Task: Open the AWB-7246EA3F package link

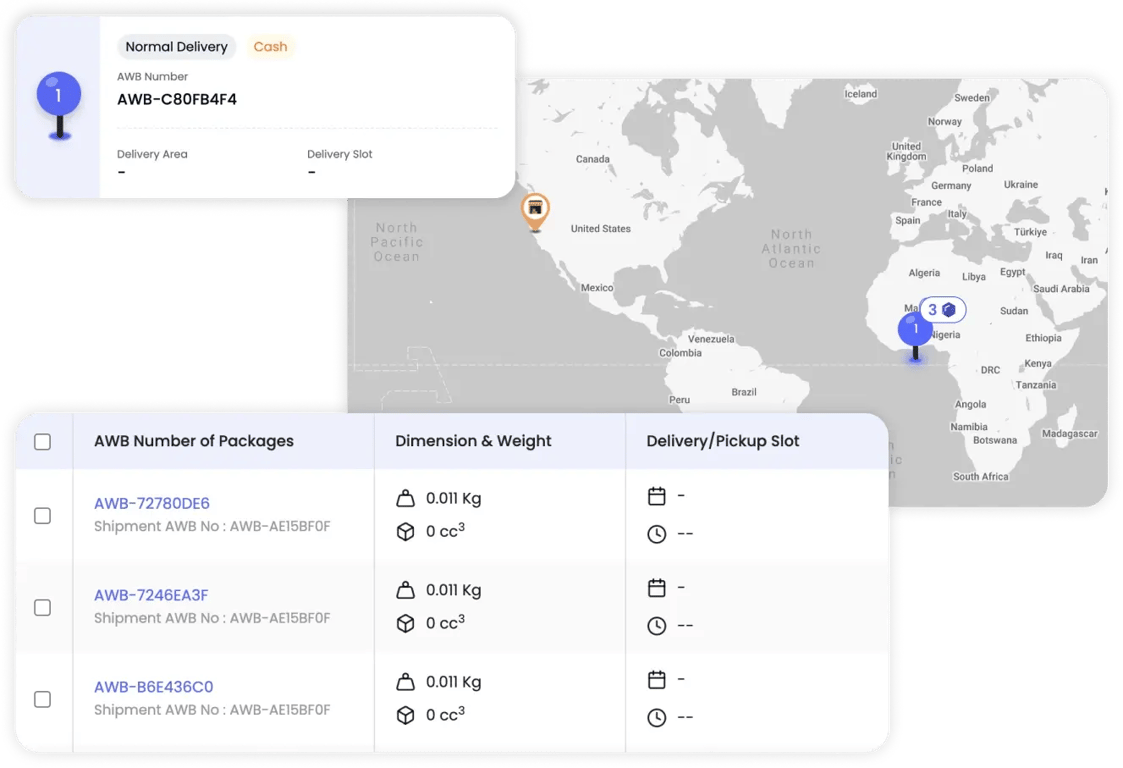Action: pyautogui.click(x=152, y=595)
